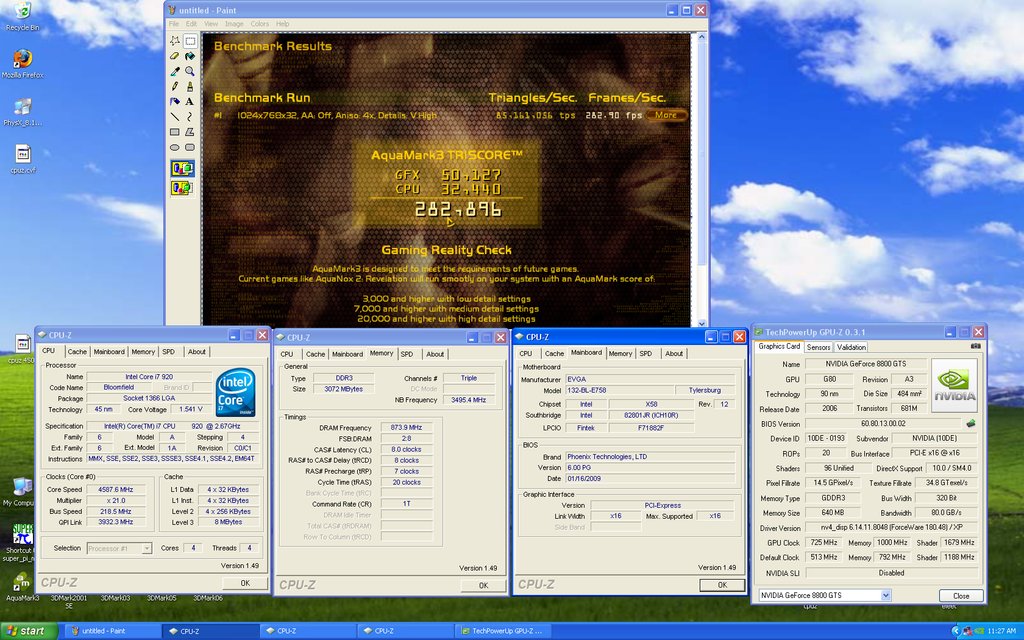Choose the Fill With Color bucket tool
The image size is (1024, 640).
(x=190, y=56)
